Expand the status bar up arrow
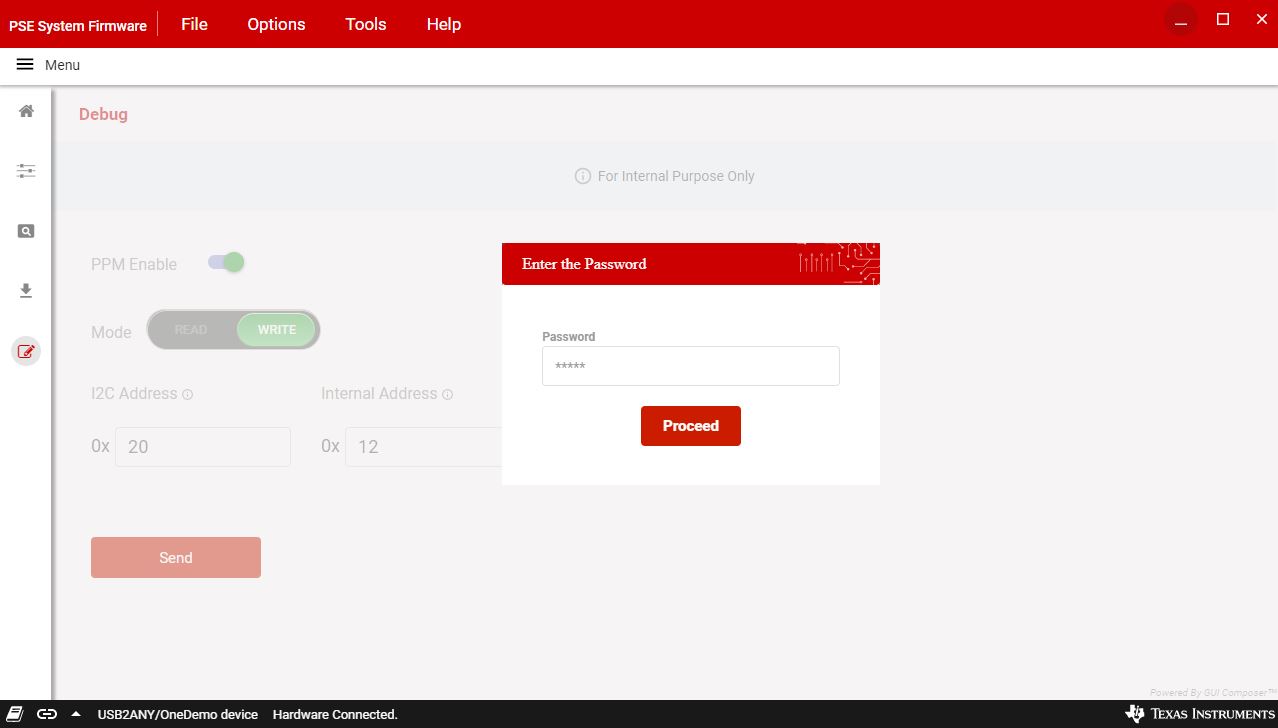 tap(76, 714)
